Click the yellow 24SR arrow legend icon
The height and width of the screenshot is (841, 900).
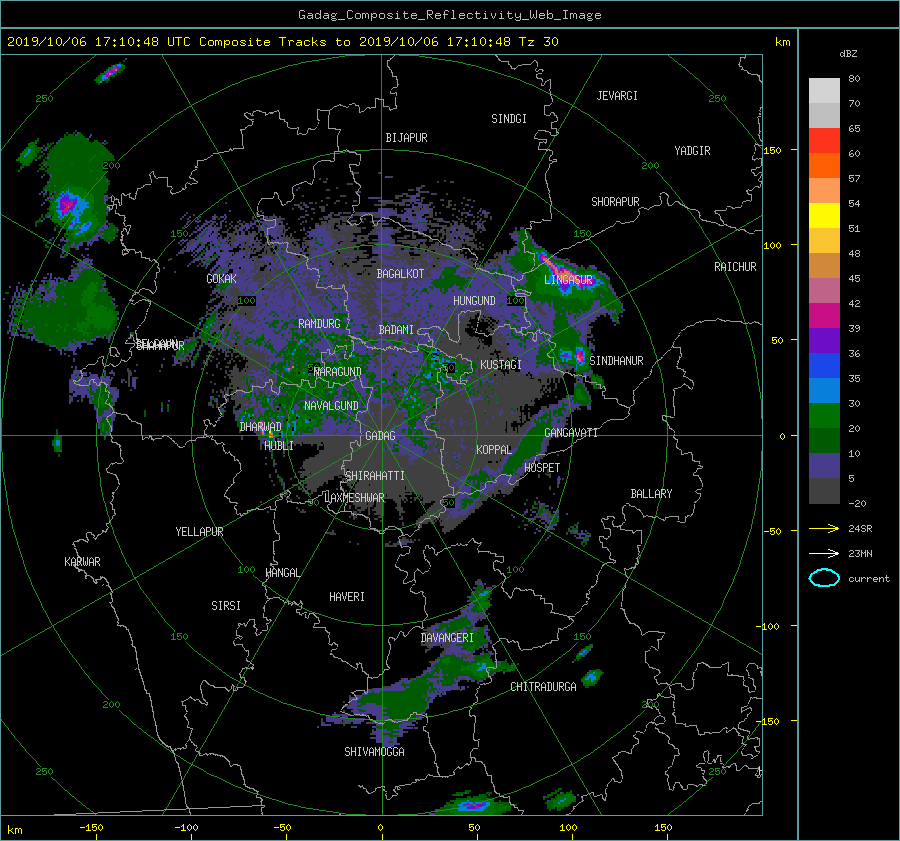[824, 528]
